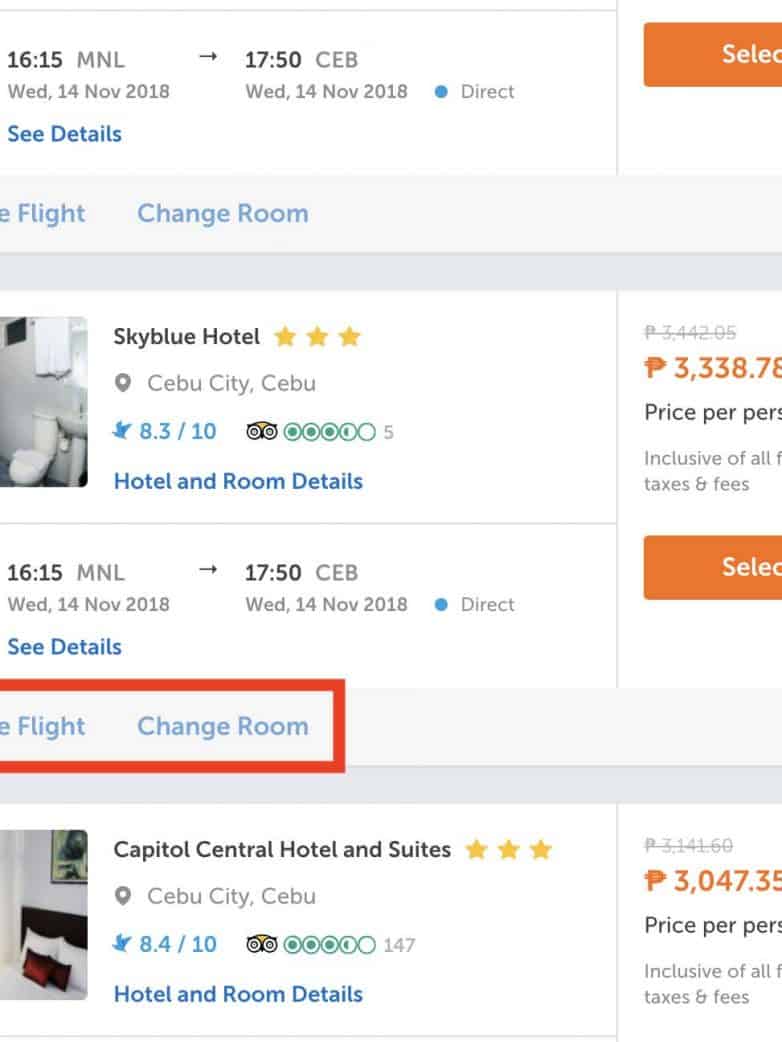Expand See Details for the flight under Skyblue Hotel
782x1042 pixels.
click(64, 647)
